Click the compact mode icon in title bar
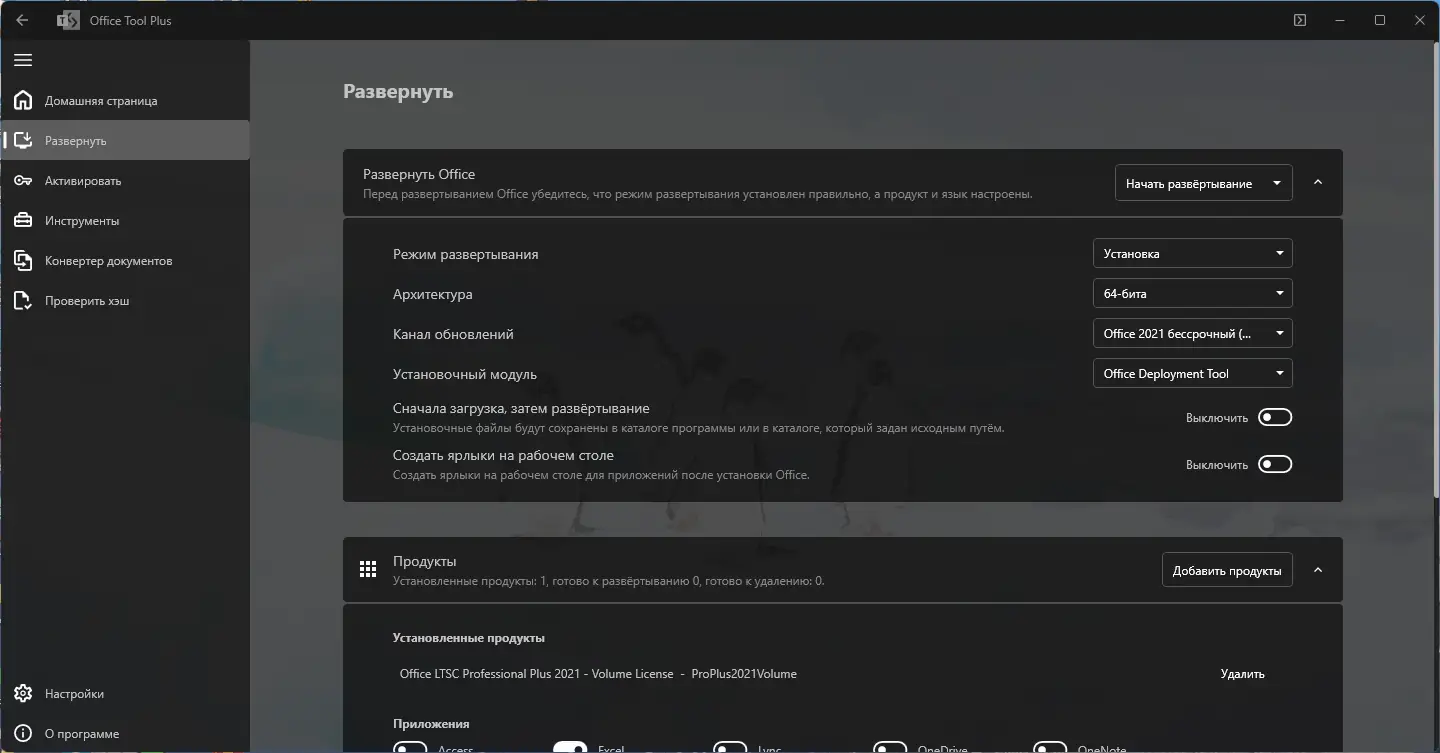The image size is (1440, 753). coord(1300,20)
